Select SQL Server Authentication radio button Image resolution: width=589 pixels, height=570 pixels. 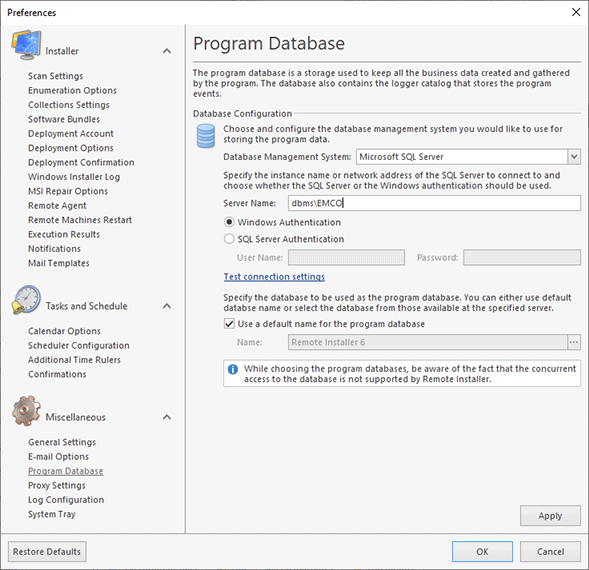tap(229, 239)
